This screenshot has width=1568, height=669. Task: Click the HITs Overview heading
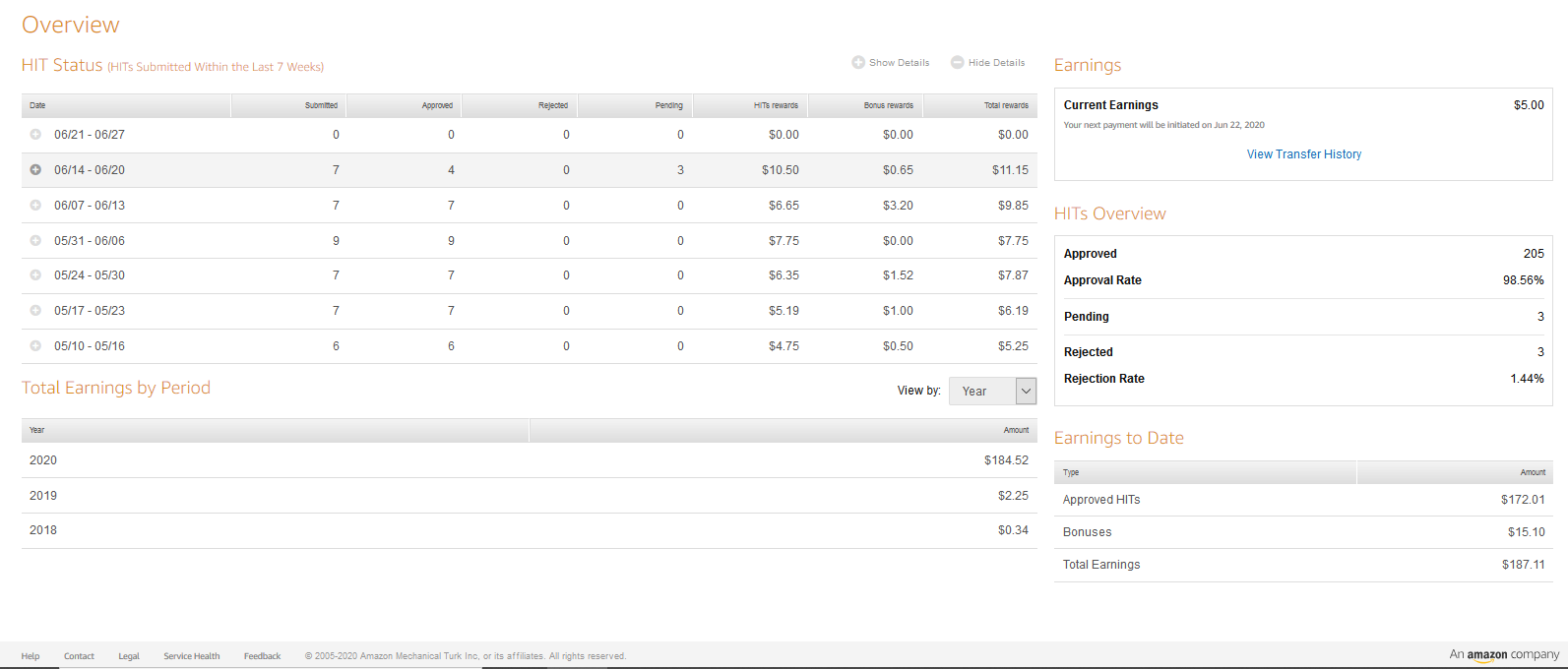coord(1109,213)
